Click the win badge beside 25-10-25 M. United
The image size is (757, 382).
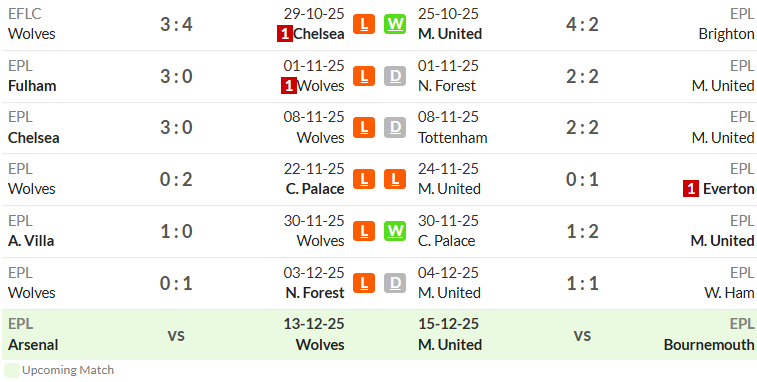(395, 24)
